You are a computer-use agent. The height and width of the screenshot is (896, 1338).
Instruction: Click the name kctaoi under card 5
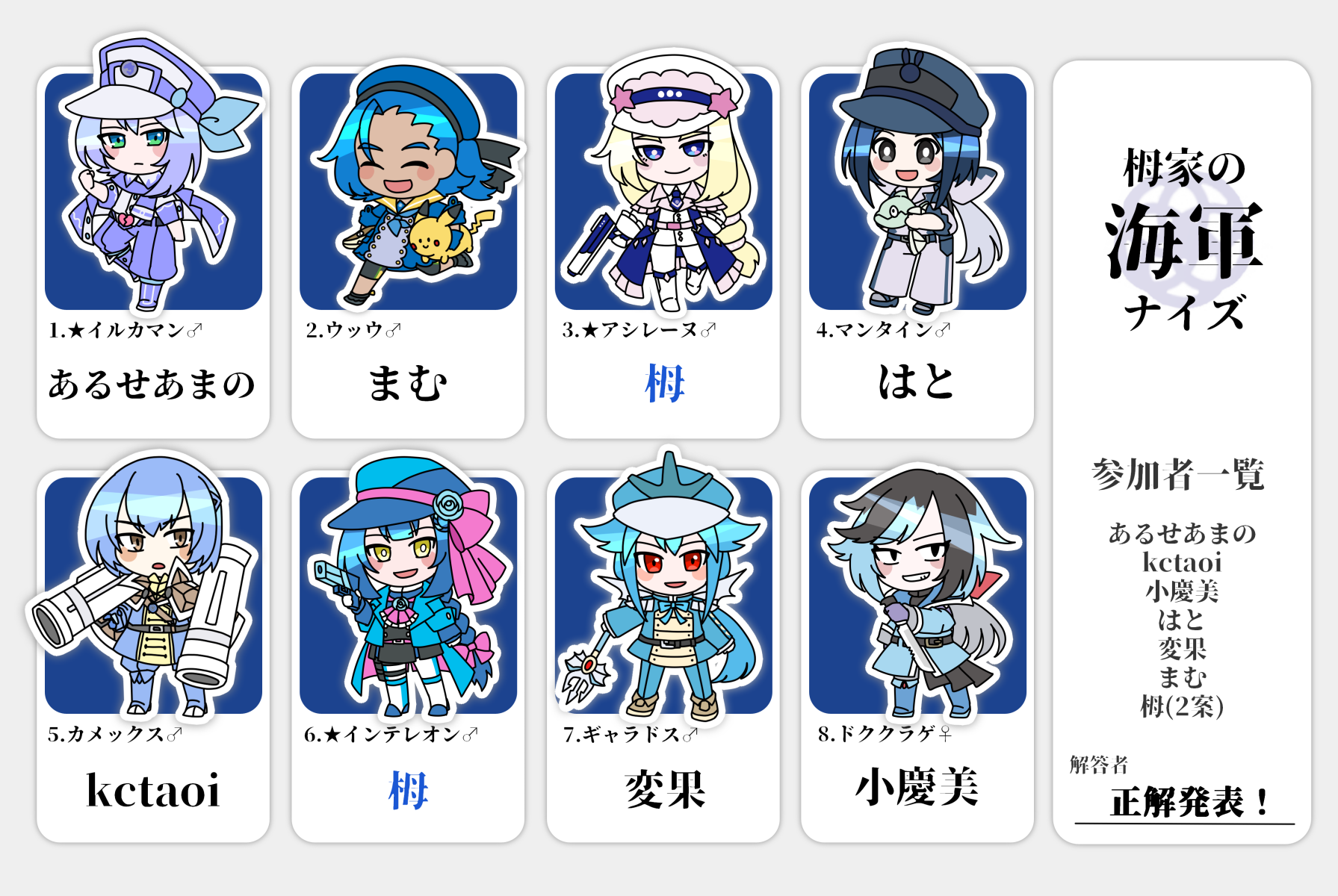pos(153,790)
